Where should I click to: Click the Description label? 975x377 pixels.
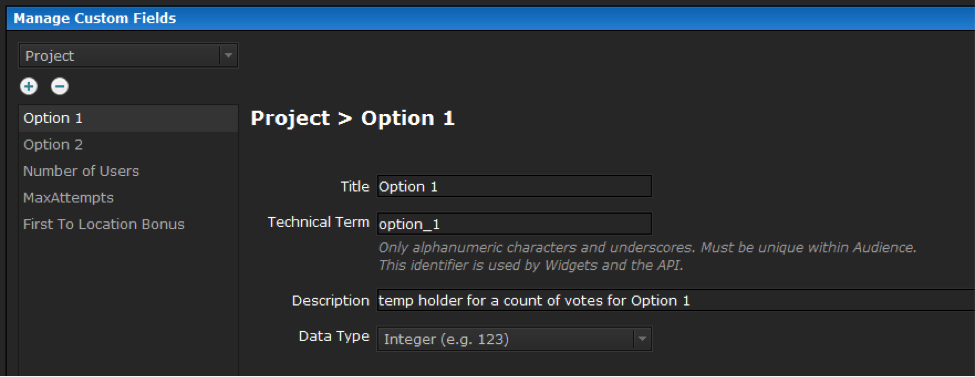click(331, 300)
